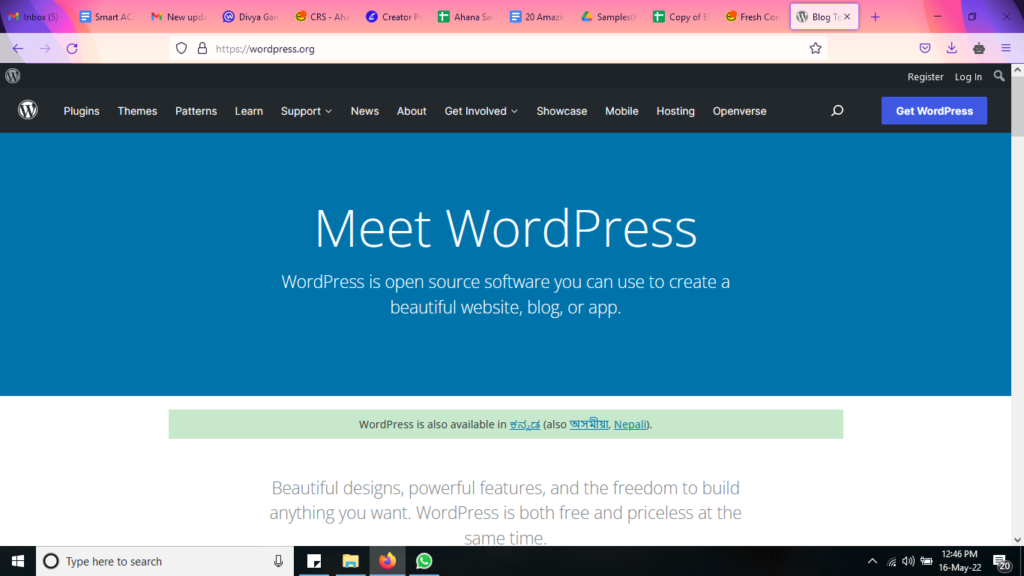Open the search icon in the admin bar

pyautogui.click(x=999, y=76)
